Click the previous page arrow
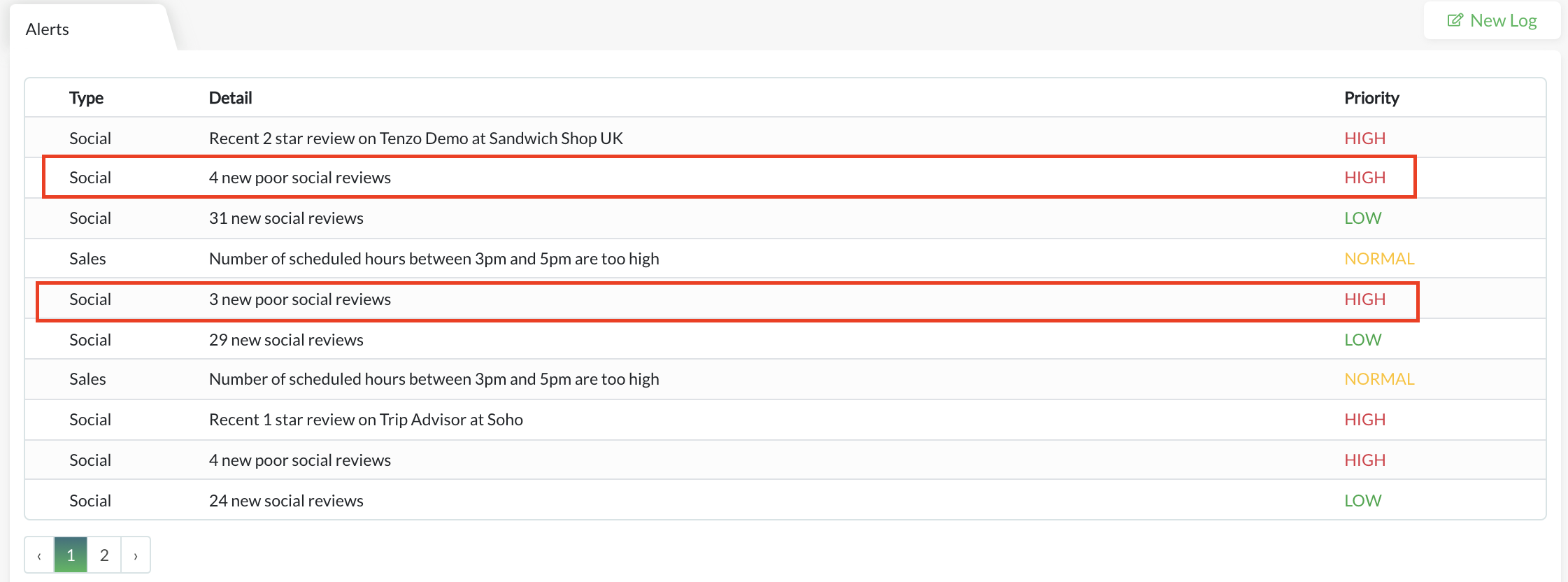Viewport: 1568px width, 582px height. 39,555
